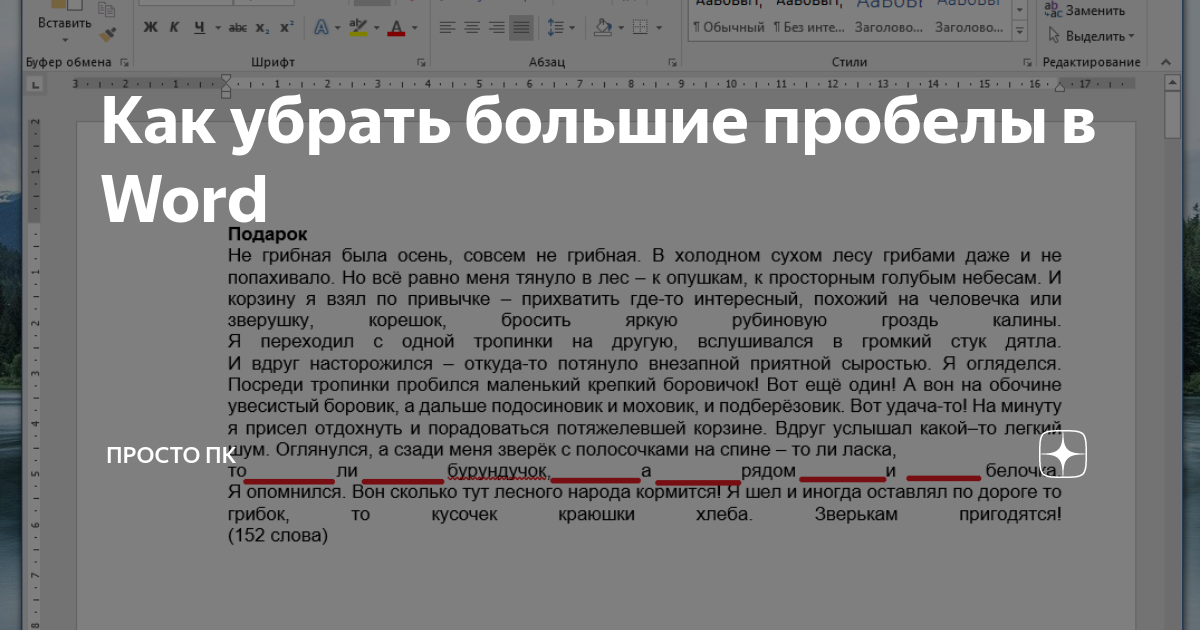
Task: Click the line spacing icon
Action: point(555,27)
